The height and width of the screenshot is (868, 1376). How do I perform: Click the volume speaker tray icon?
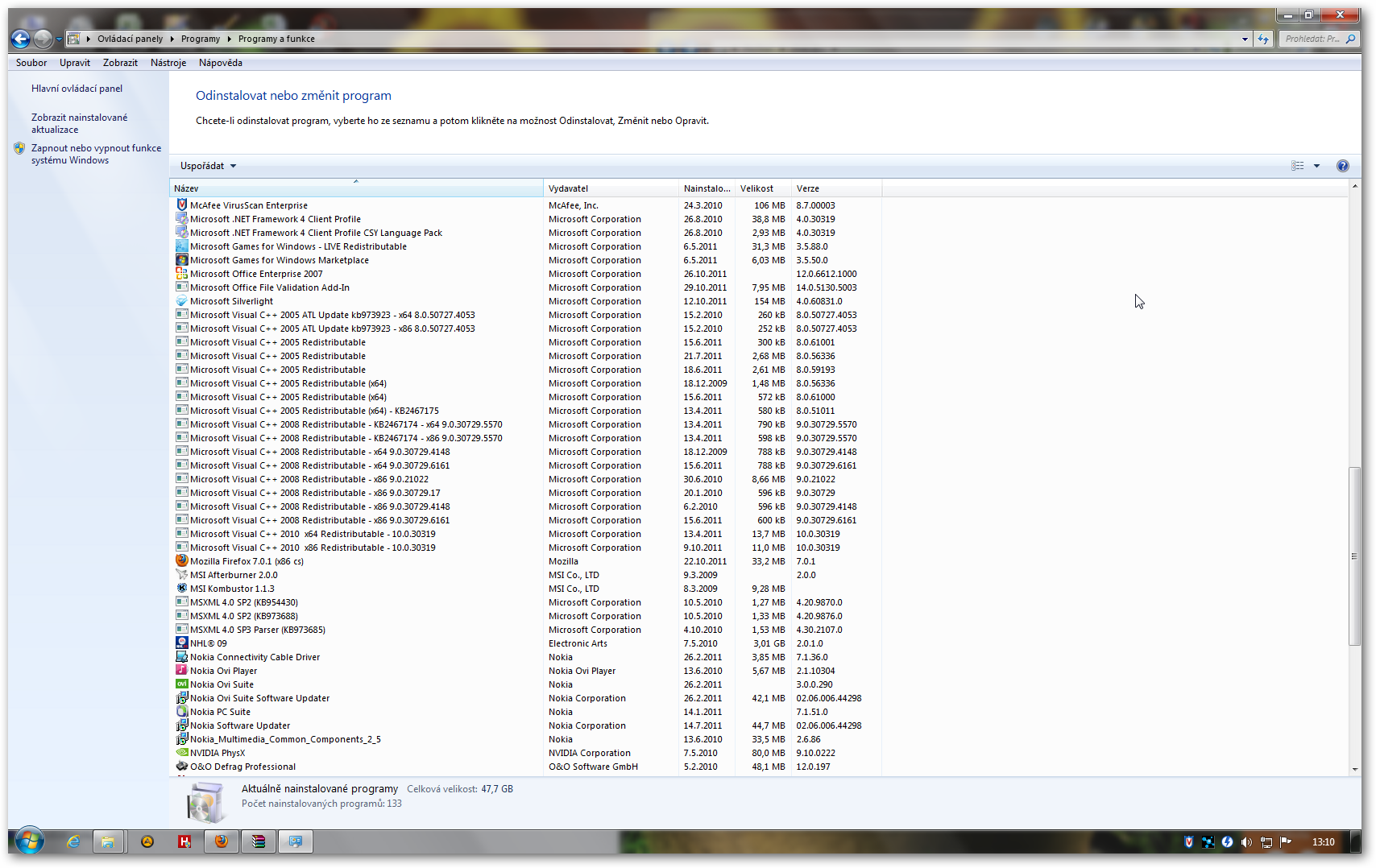tap(1246, 842)
